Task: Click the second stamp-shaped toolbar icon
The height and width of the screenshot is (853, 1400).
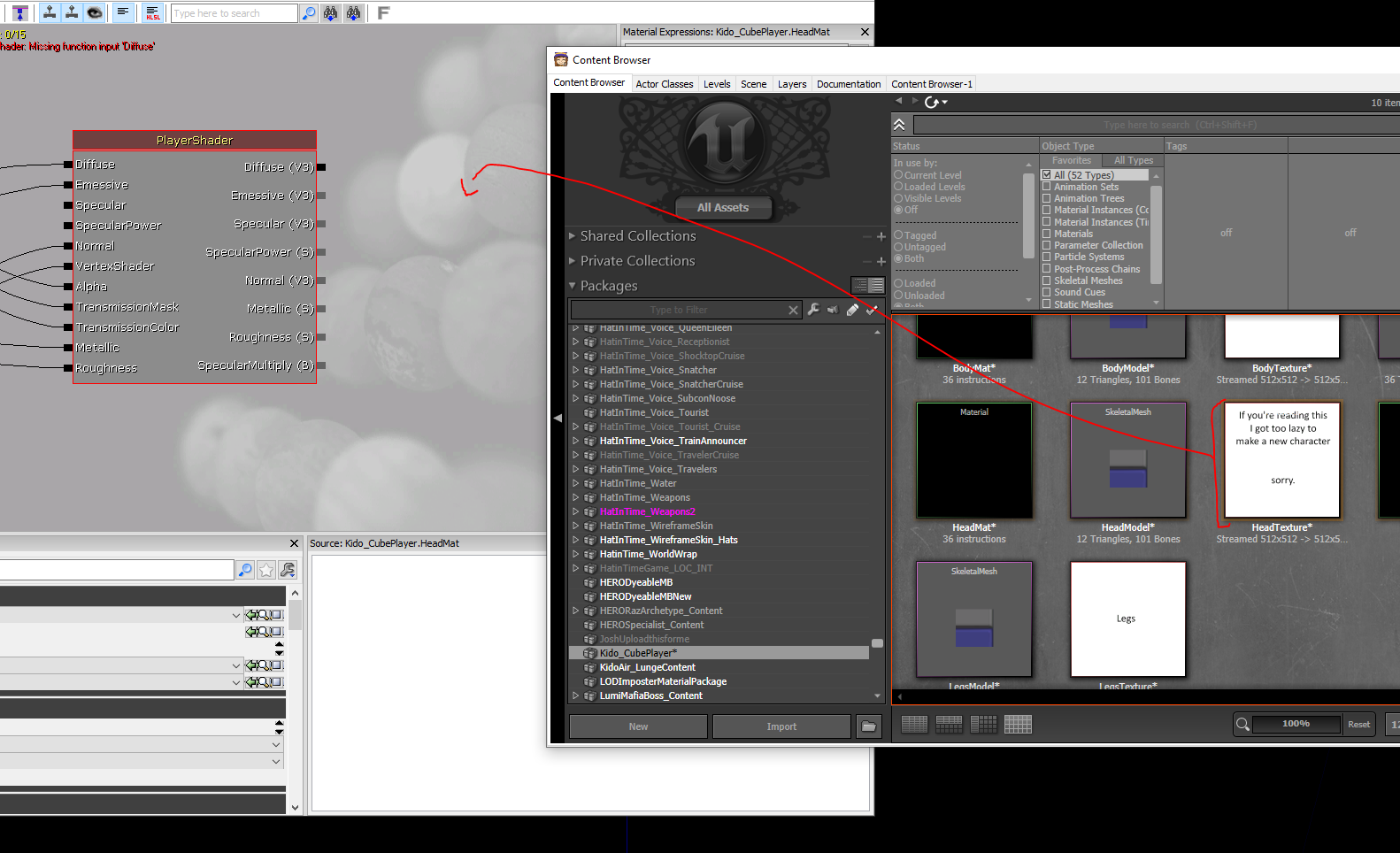Action: pos(72,12)
